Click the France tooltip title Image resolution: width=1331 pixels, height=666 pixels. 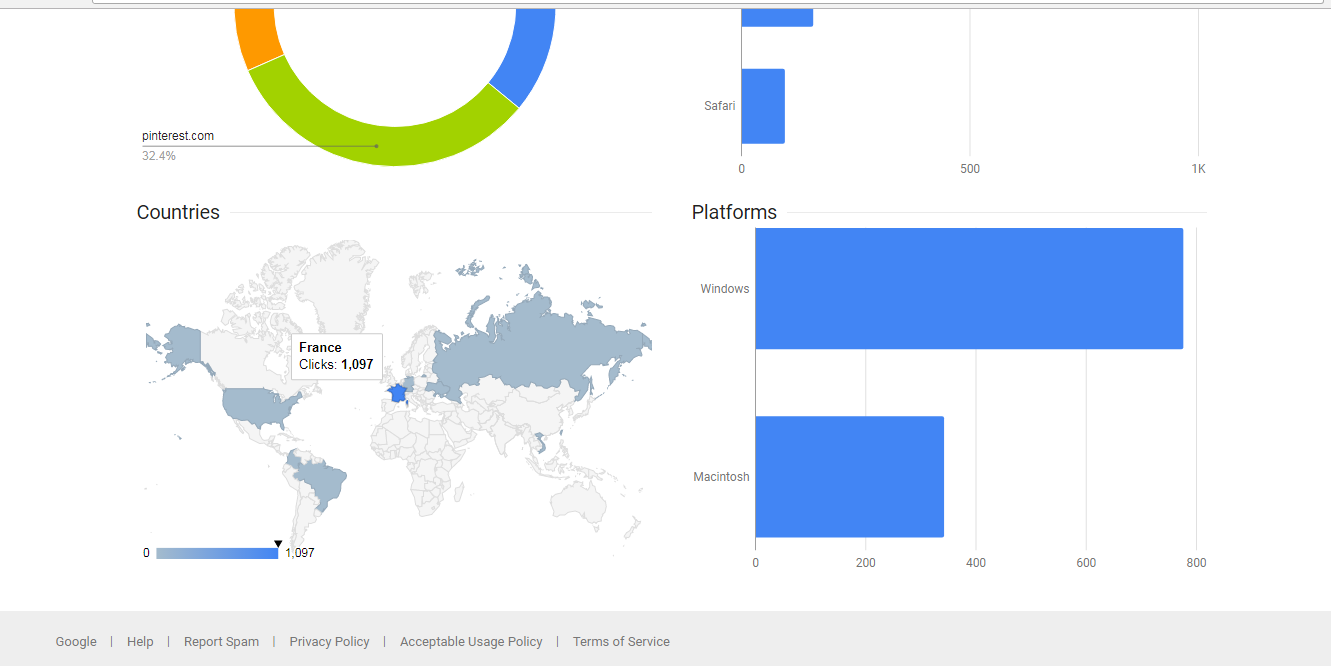[320, 347]
